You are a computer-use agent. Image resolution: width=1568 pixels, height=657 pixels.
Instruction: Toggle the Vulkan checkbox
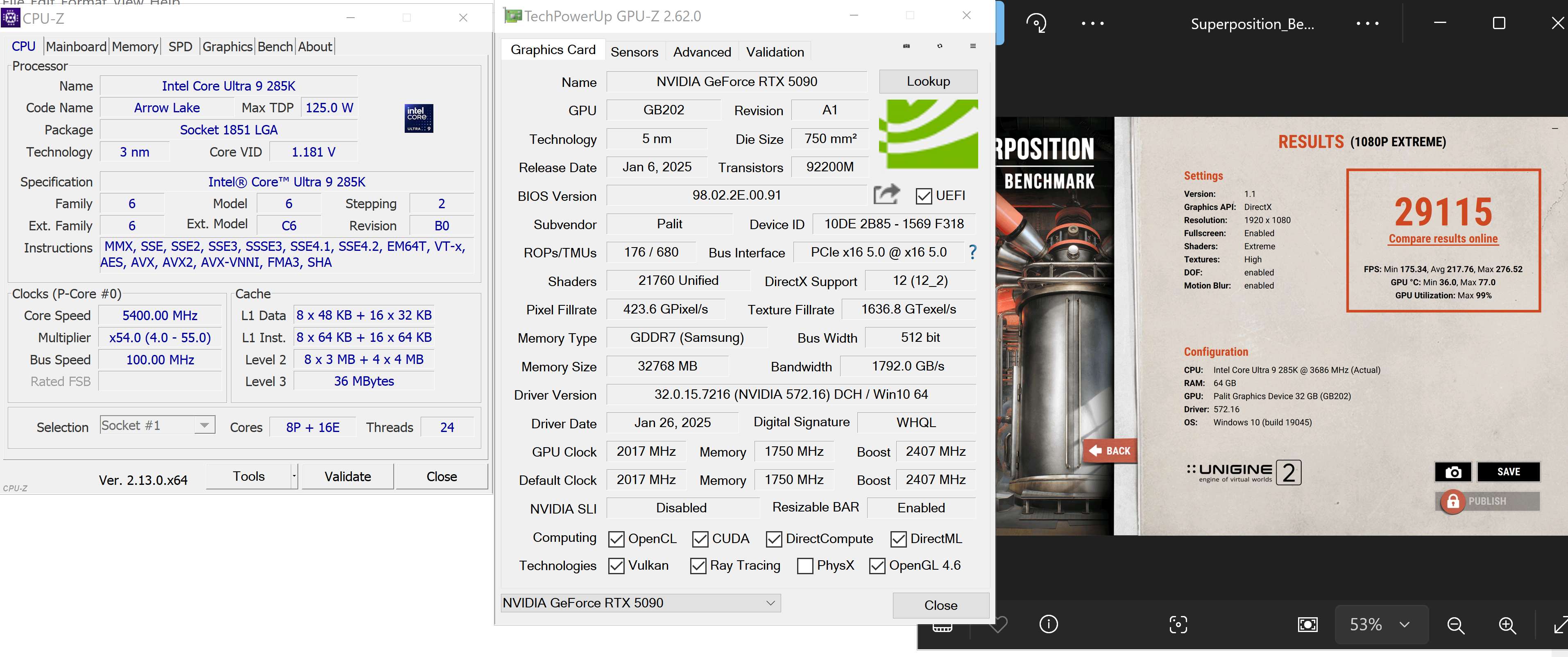[x=616, y=566]
